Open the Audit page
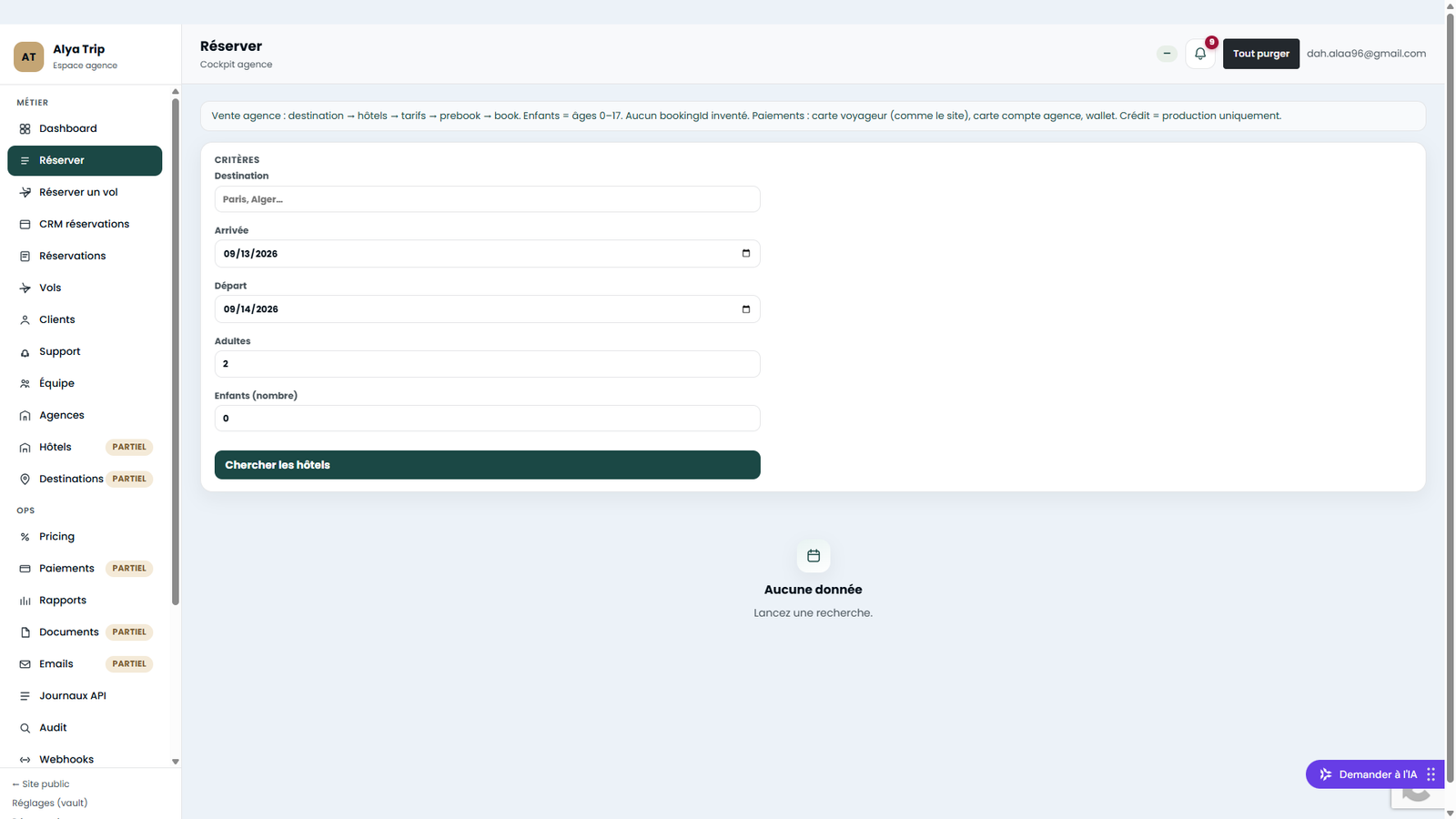The image size is (1456, 819). pos(85,728)
